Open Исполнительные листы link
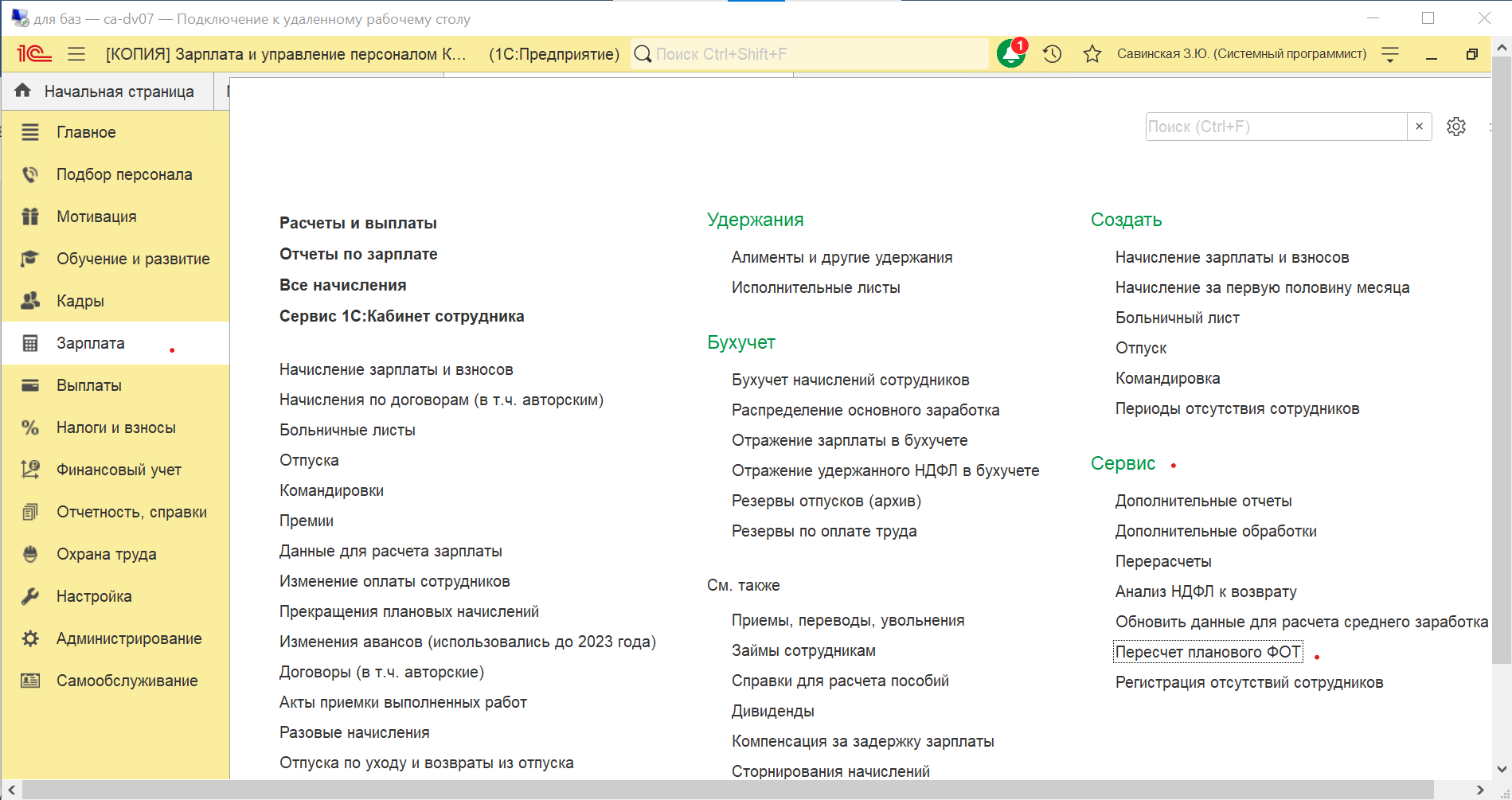 point(815,287)
